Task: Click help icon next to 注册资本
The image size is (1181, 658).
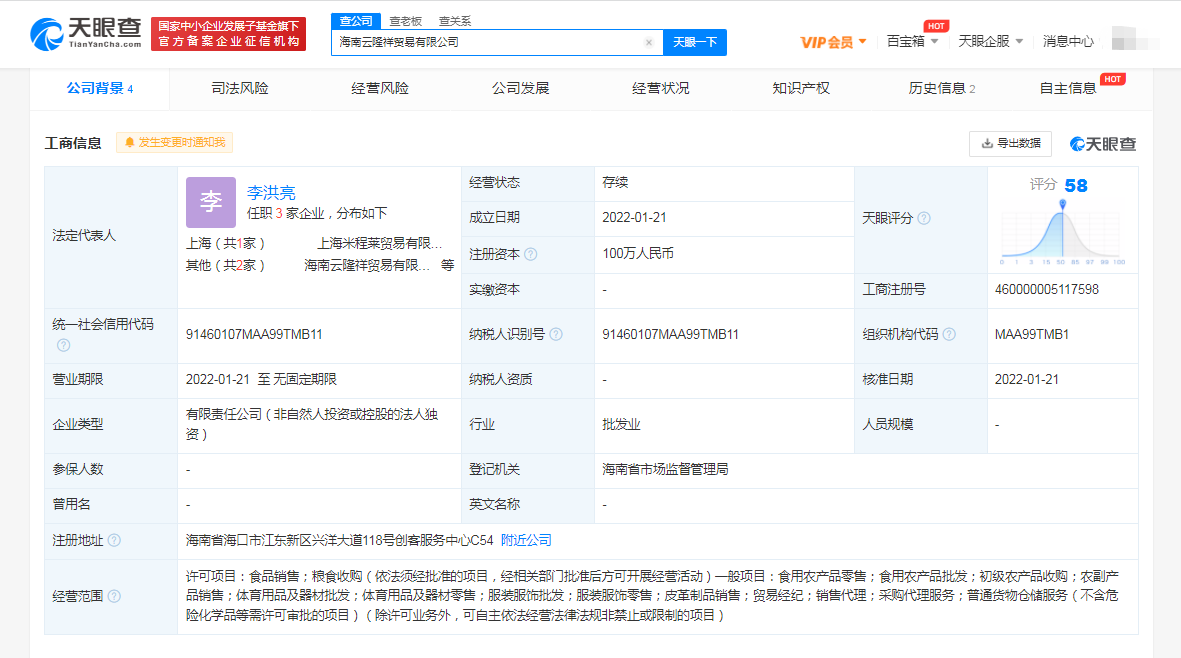Action: 531,255
